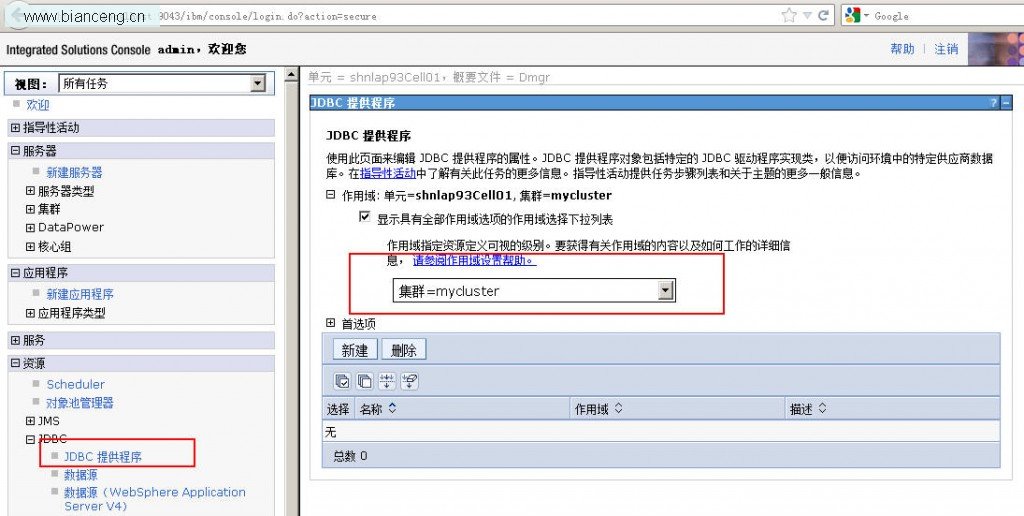Expand the 核心组 tree node
Screen dimensions: 1024x516
[x=30, y=246]
